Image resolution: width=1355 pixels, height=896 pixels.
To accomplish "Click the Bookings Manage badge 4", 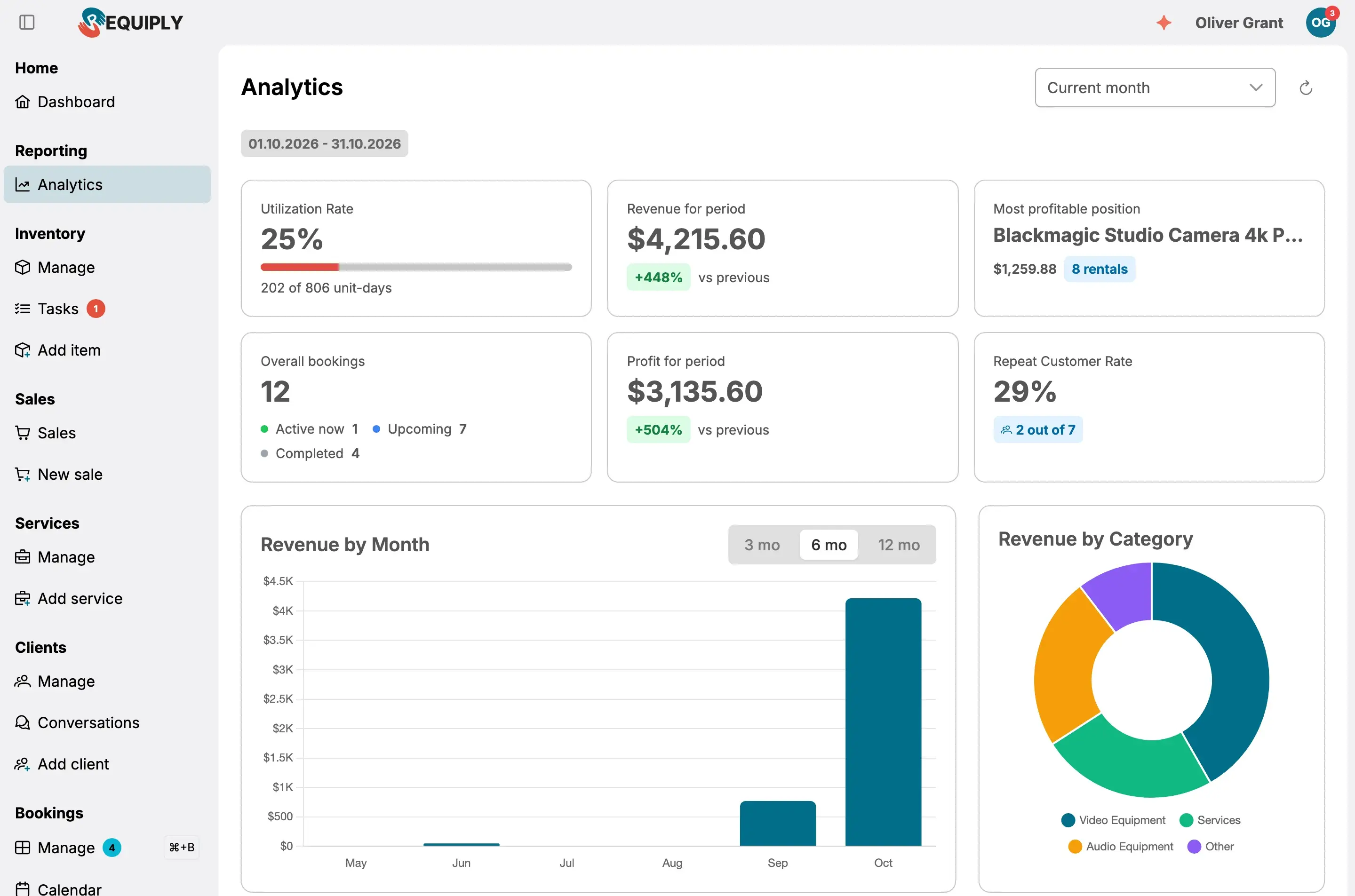I will tap(112, 848).
